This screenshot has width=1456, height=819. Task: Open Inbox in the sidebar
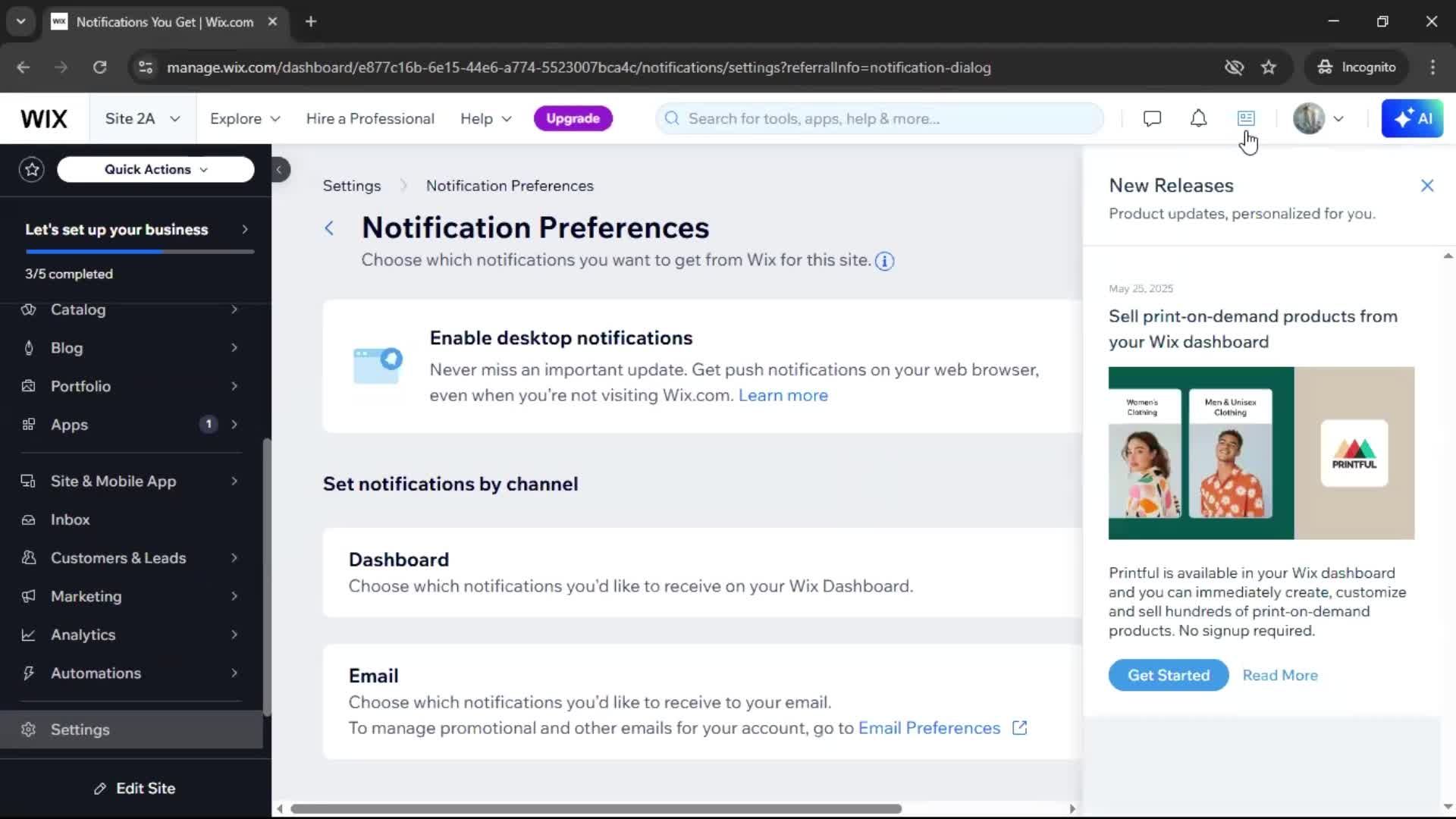point(131,519)
